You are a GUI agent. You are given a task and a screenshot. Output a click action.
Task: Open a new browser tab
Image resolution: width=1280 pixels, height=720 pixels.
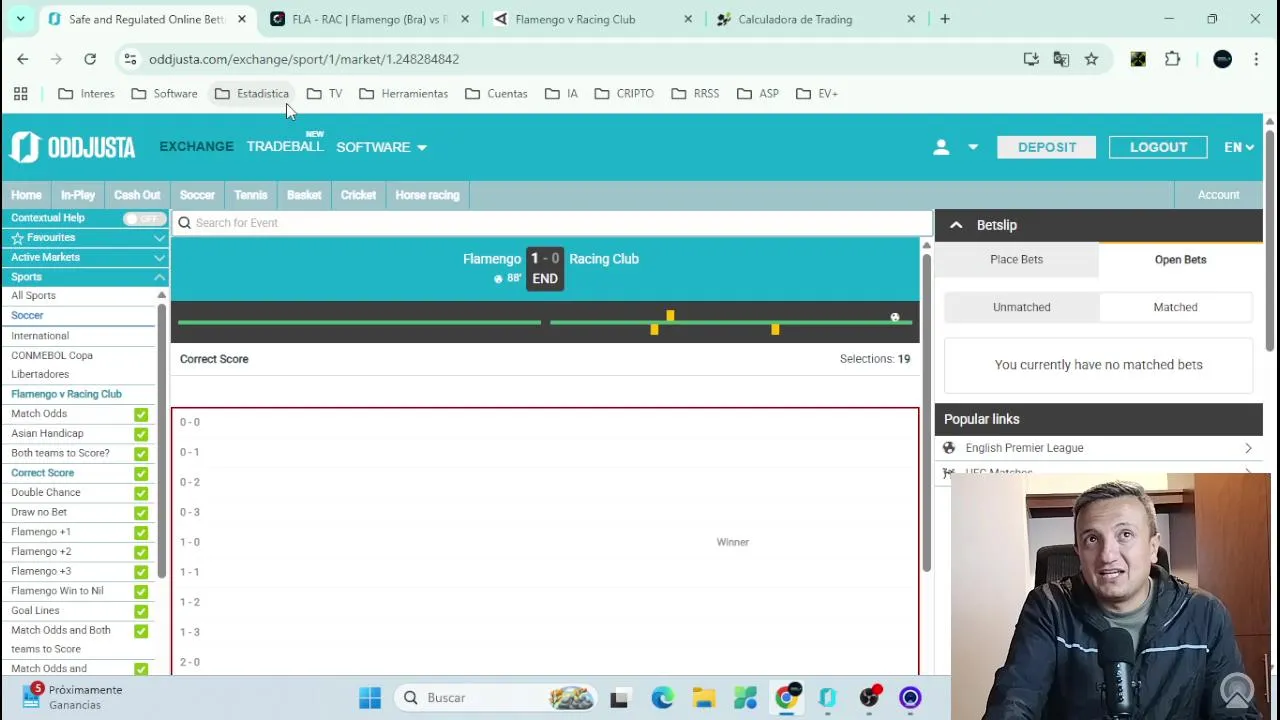pyautogui.click(x=944, y=19)
